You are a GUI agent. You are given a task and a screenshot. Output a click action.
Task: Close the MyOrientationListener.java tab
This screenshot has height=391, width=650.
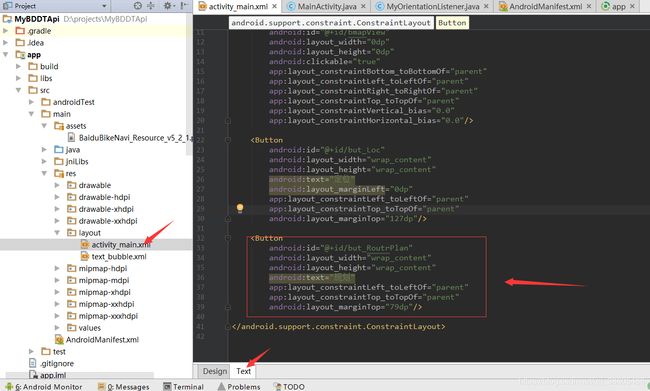486,7
